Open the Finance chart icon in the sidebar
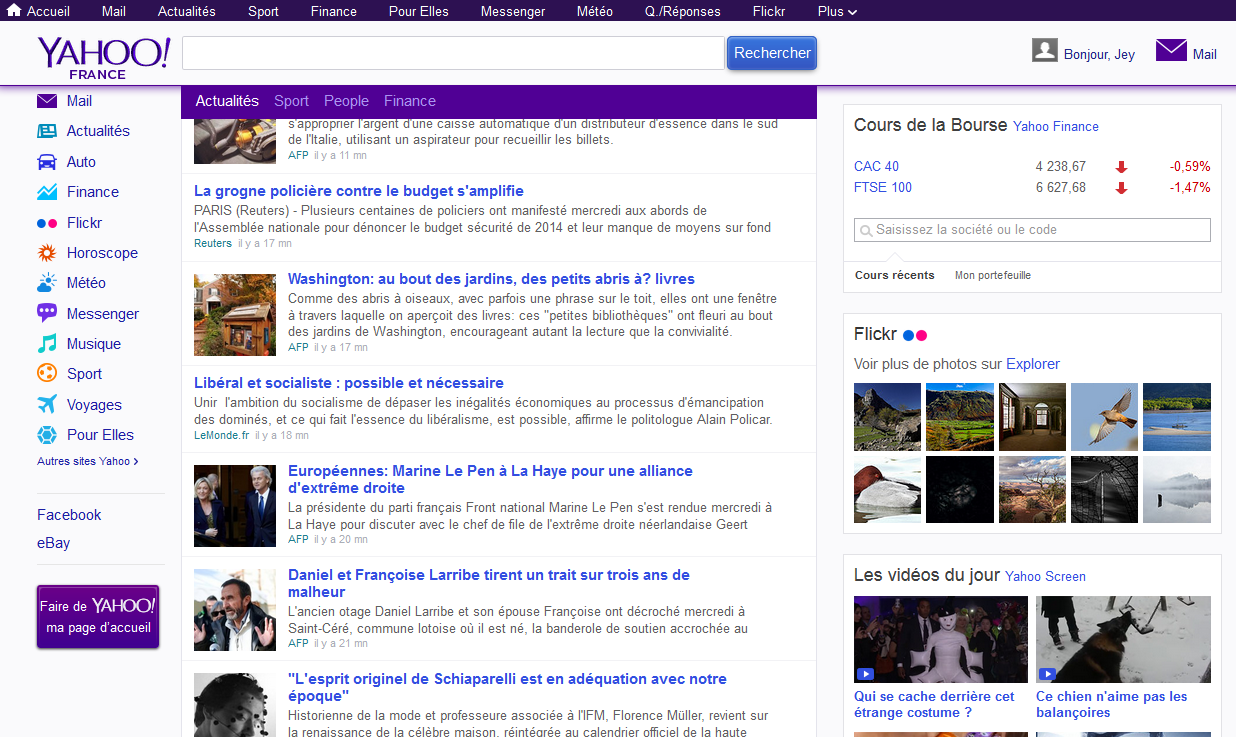The height and width of the screenshot is (737, 1236). click(x=47, y=192)
